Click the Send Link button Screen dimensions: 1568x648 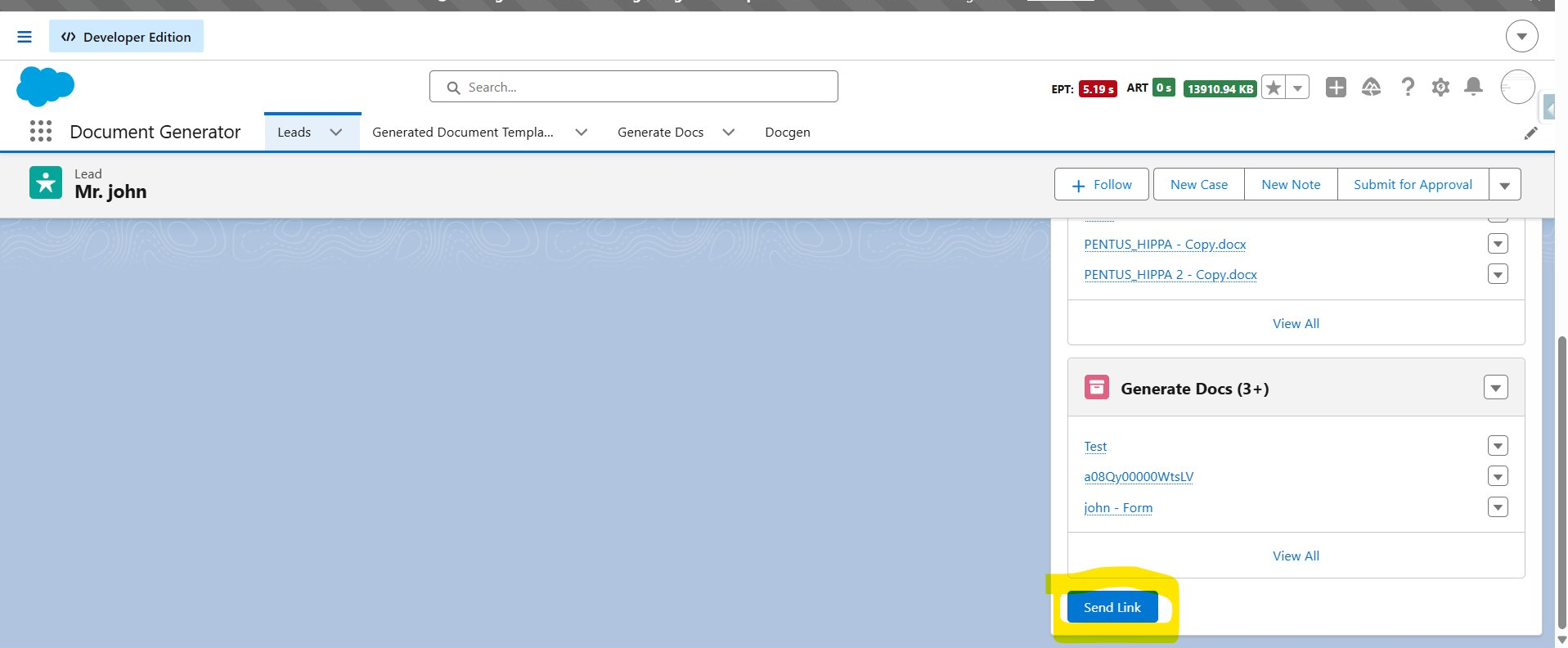[1112, 607]
